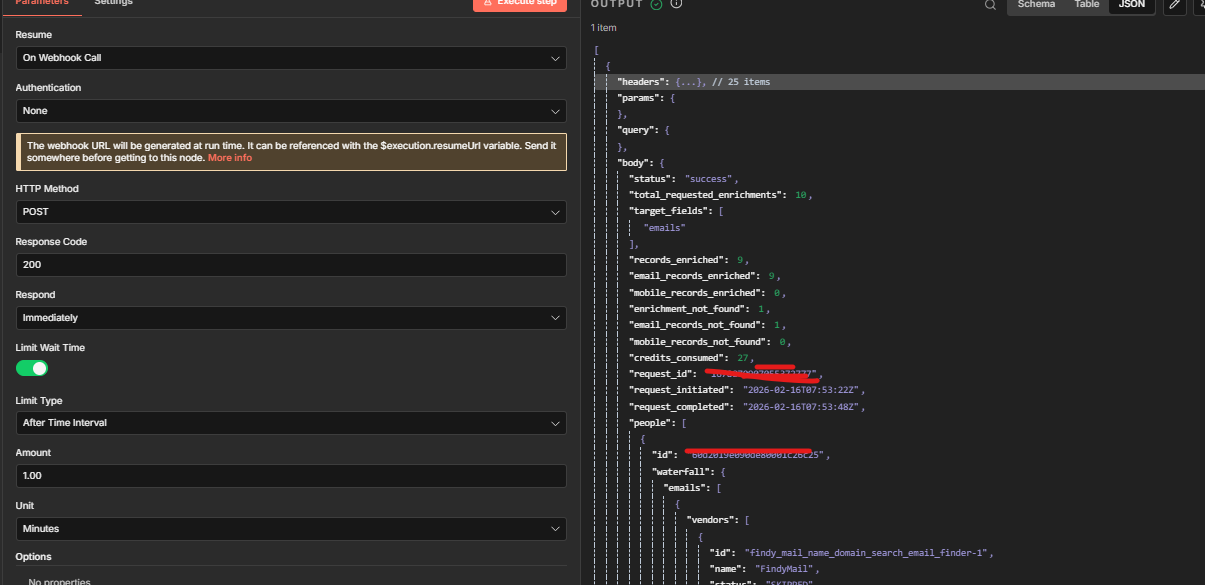Toggle the Limit Wait Time switch

coord(32,368)
